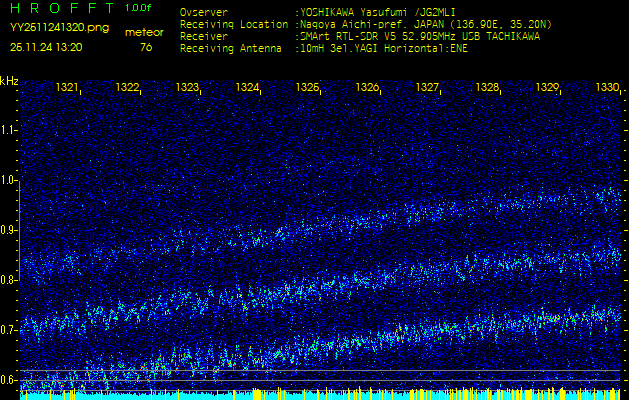The image size is (629, 400).
Task: Click the 1330 time marker
Action: pyautogui.click(x=607, y=87)
